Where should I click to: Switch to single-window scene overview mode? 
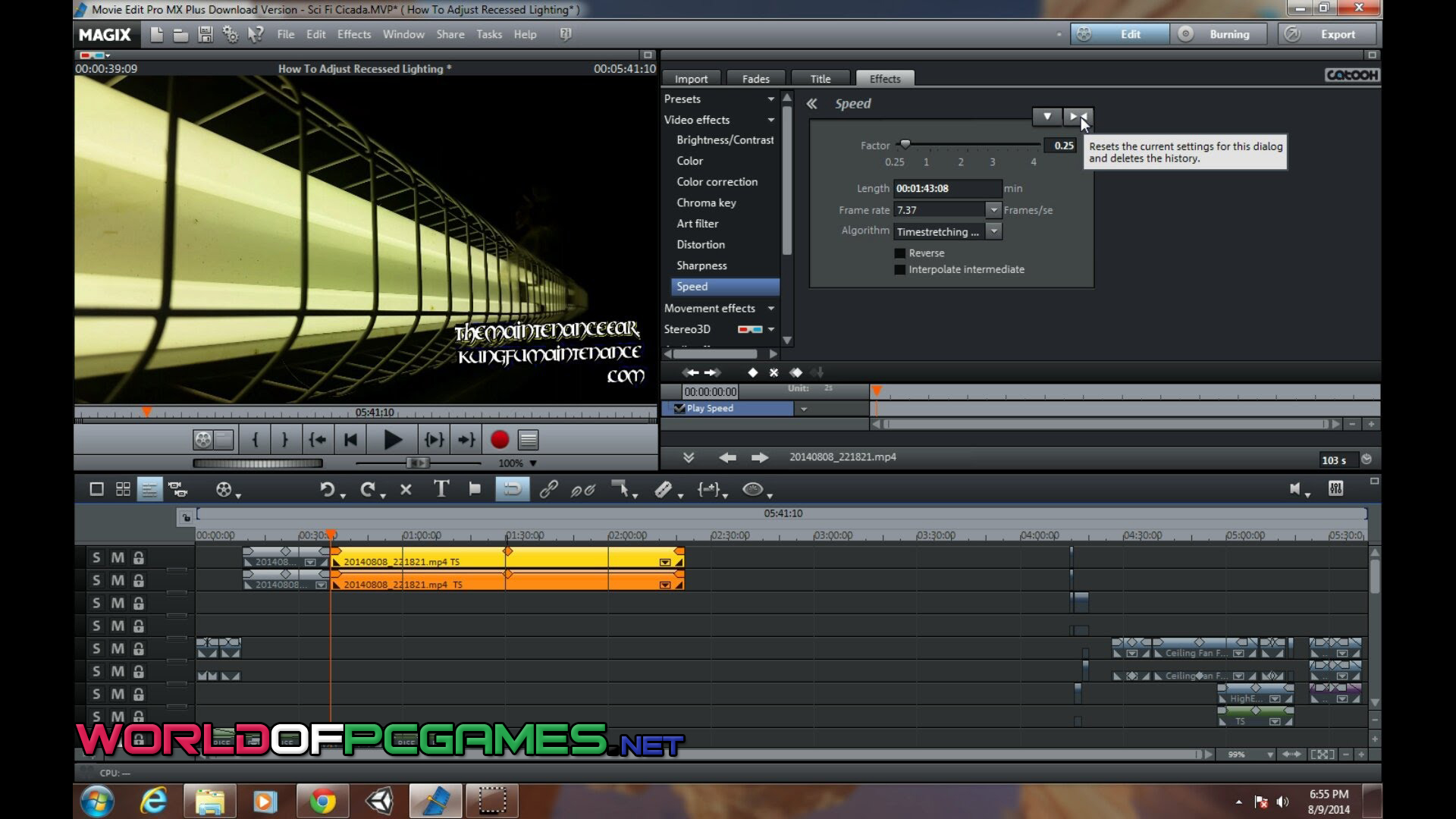pos(96,489)
